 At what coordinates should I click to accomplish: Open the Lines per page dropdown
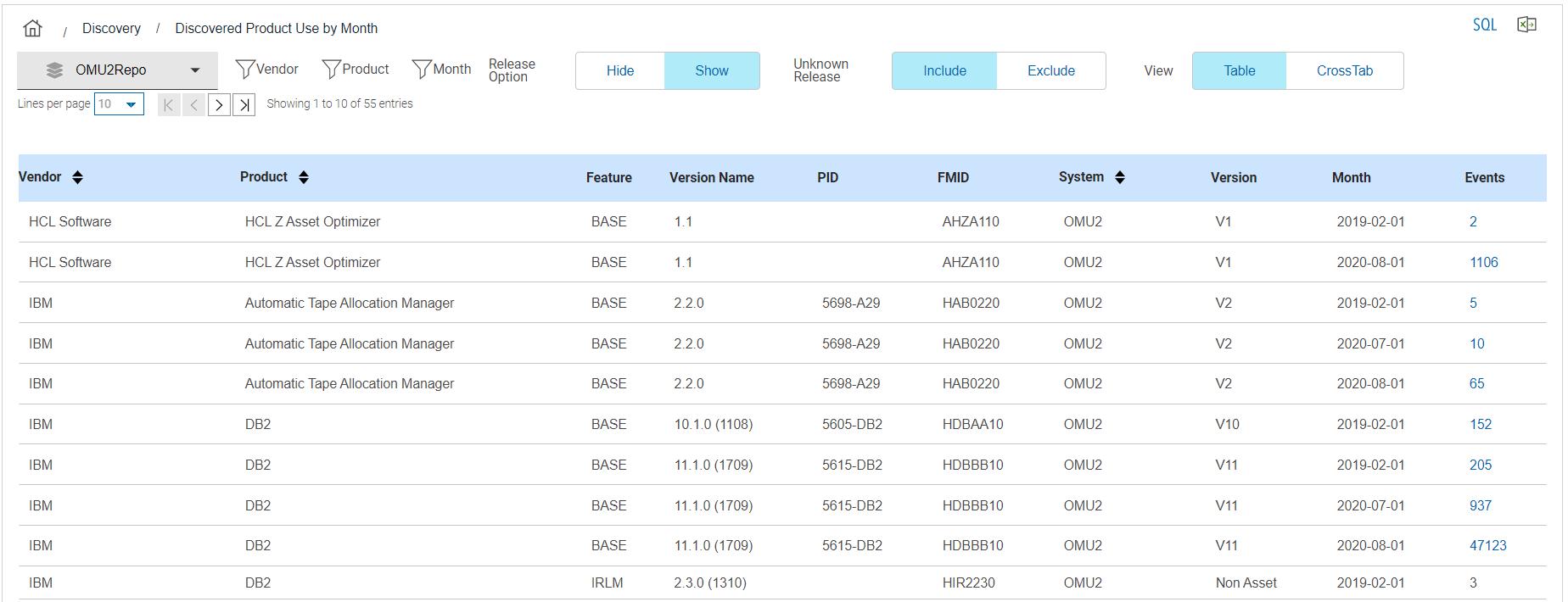pyautogui.click(x=119, y=104)
